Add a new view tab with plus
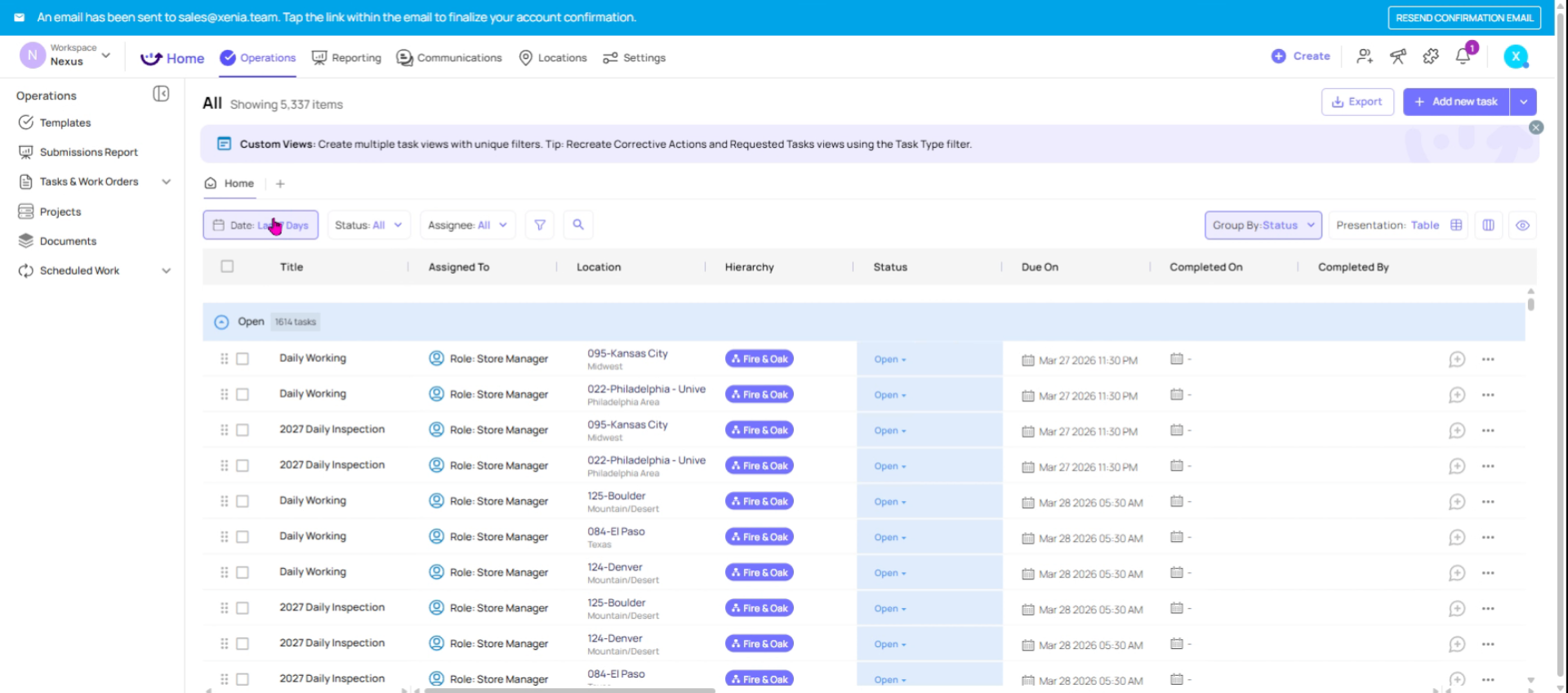 tap(280, 184)
